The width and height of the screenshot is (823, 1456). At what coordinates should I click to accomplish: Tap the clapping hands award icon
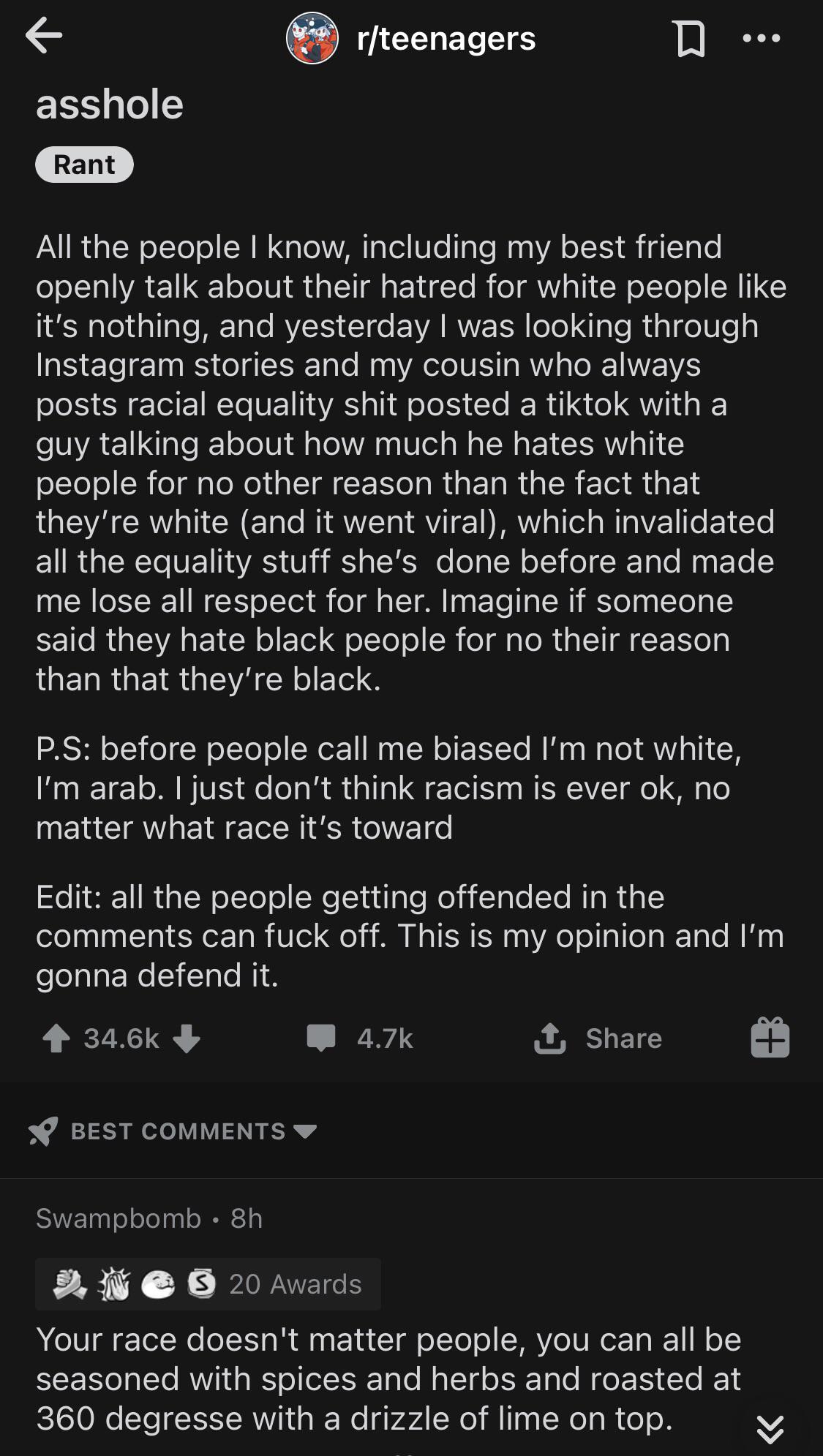coord(113,1284)
